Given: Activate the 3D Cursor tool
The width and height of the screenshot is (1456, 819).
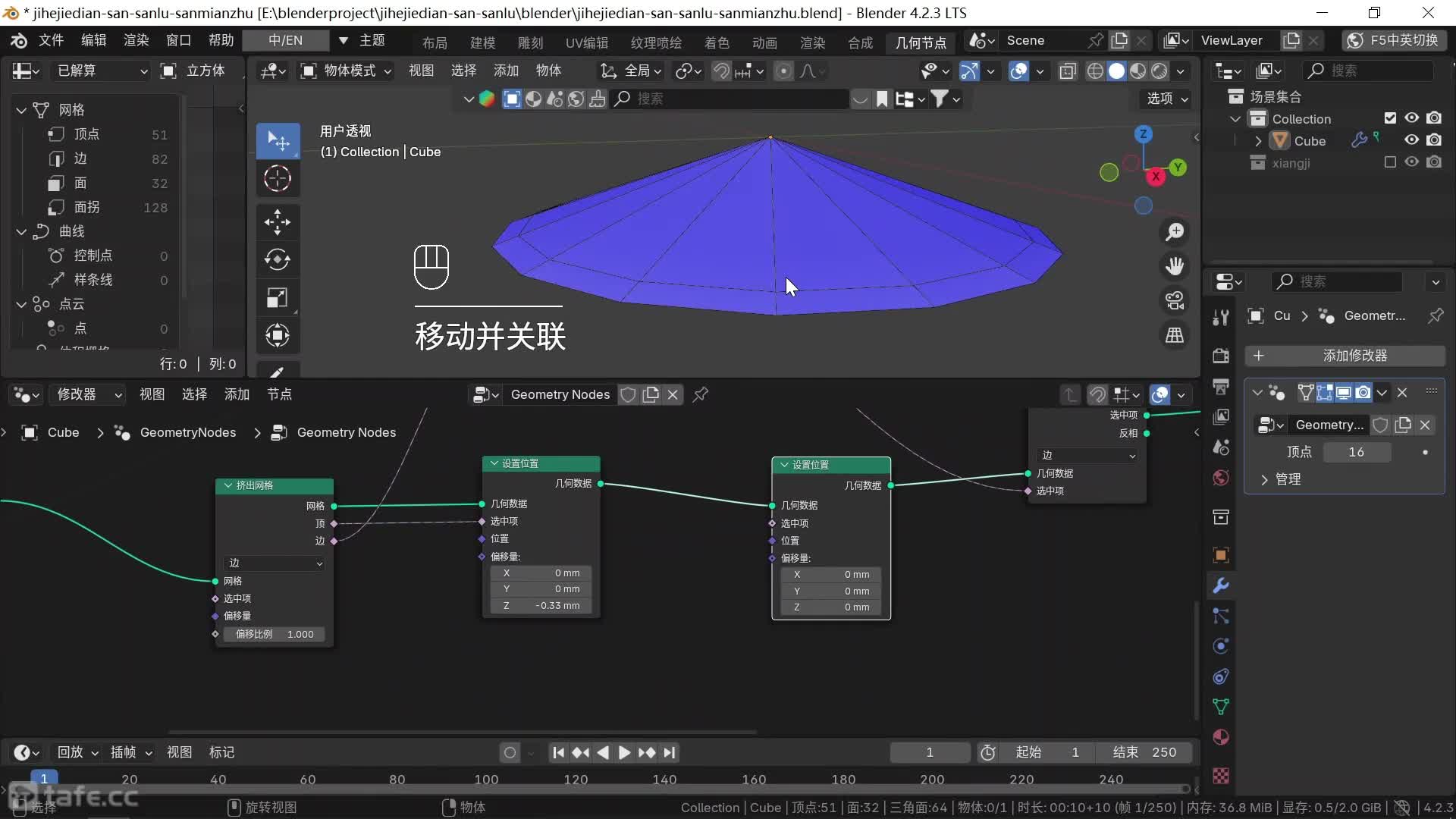Looking at the screenshot, I should point(278,179).
